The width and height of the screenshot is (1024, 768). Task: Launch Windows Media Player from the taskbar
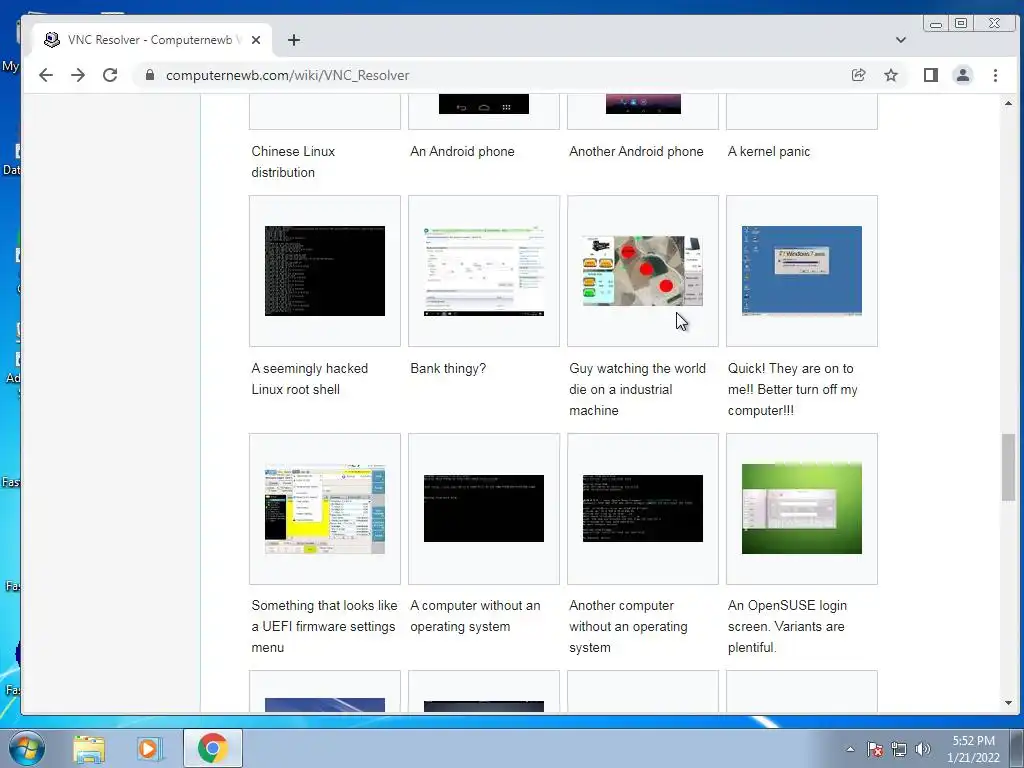pyautogui.click(x=149, y=748)
